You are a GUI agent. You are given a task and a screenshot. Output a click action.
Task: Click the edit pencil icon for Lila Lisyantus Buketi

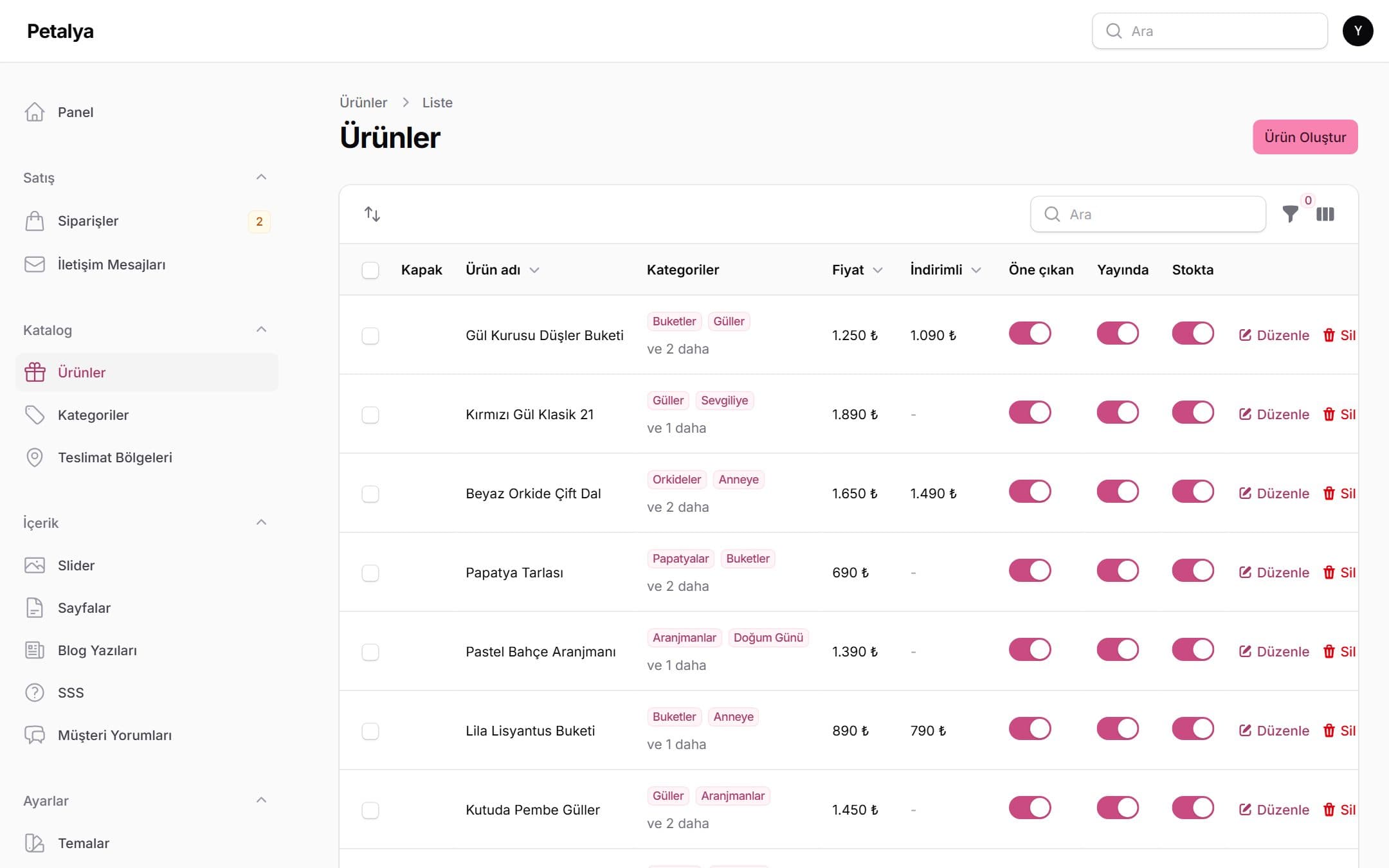coord(1246,730)
